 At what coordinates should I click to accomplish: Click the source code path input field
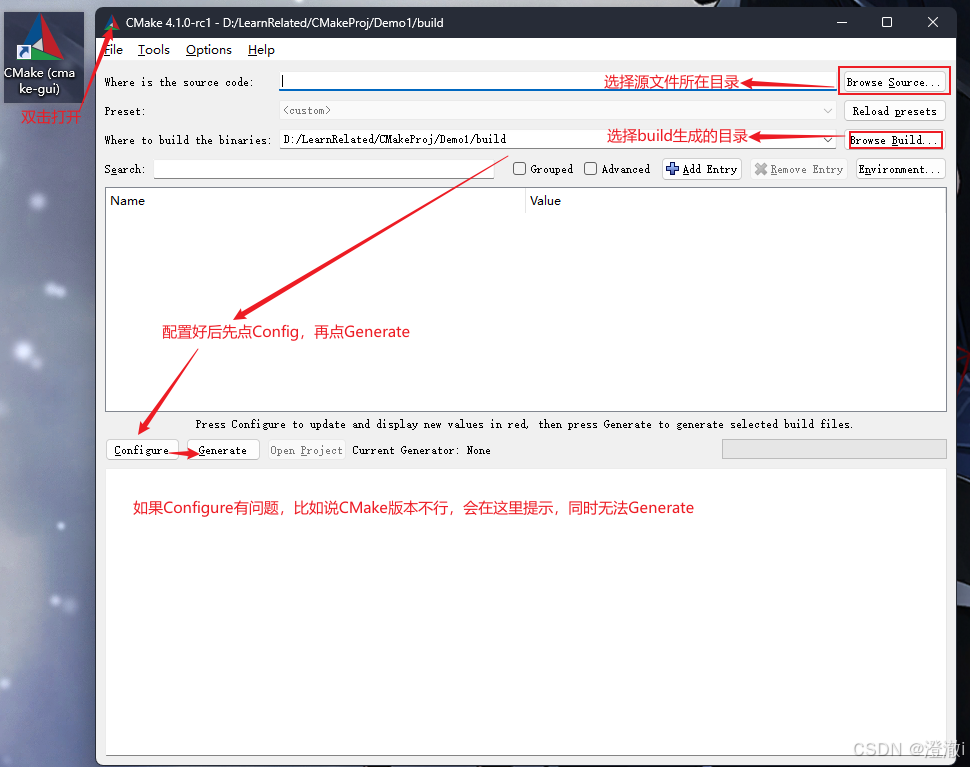[x=557, y=81]
